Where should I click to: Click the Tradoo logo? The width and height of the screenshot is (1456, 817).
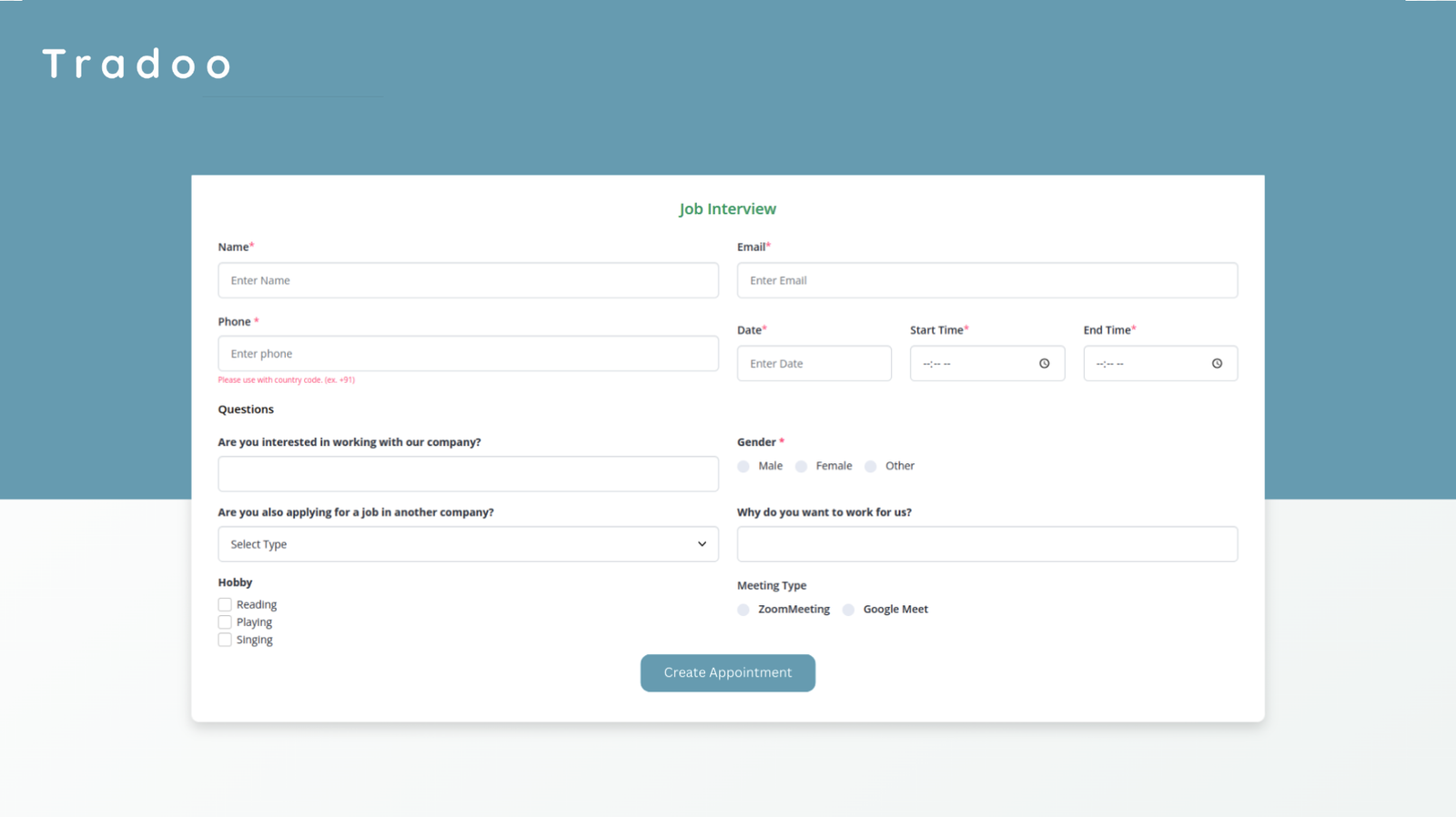click(136, 65)
